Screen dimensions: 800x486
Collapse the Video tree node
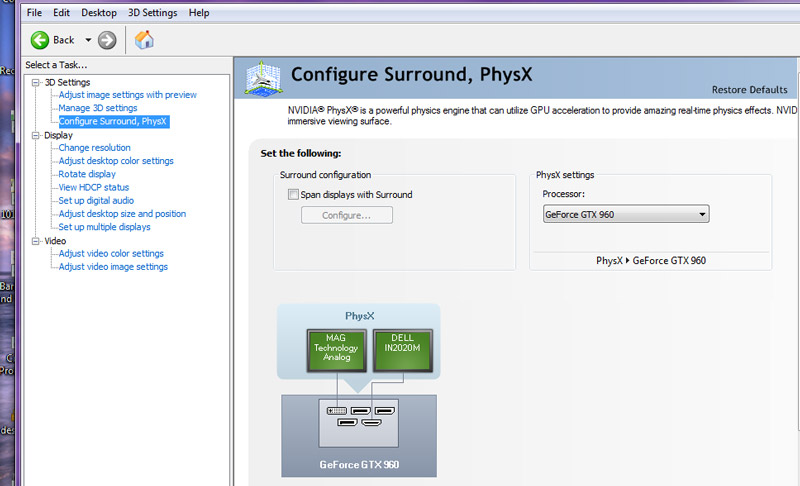35,241
